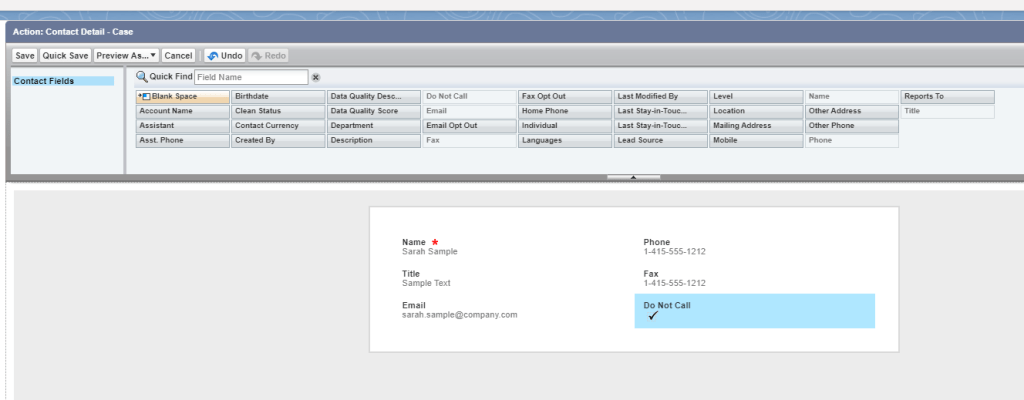Screen dimensions: 1024x400
Task: Click the Do Not Call checkmark
Action: [x=653, y=316]
